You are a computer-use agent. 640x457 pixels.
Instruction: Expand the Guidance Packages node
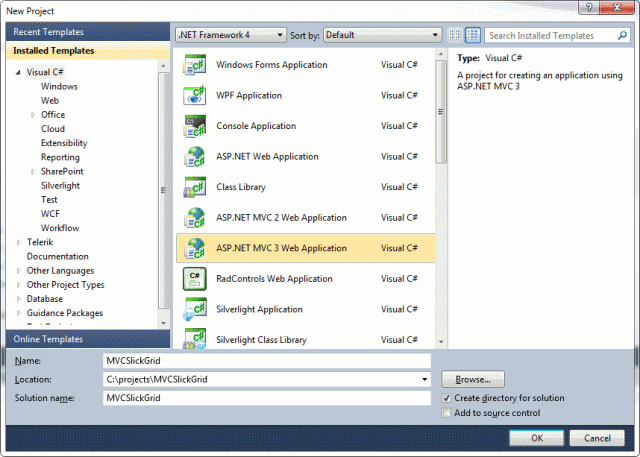click(19, 313)
